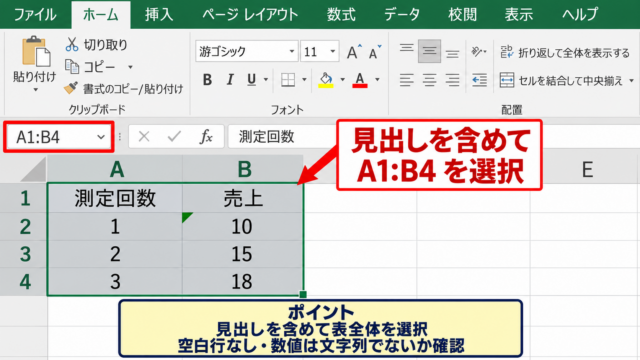The image size is (640, 360).
Task: Open the ヘルプ (Help) tab
Action: 580,15
